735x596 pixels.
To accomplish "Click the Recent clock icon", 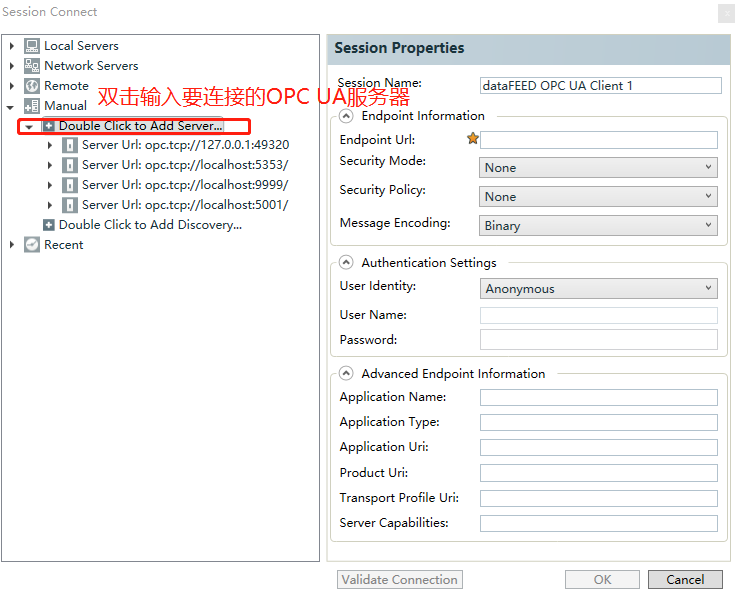I will click(32, 245).
